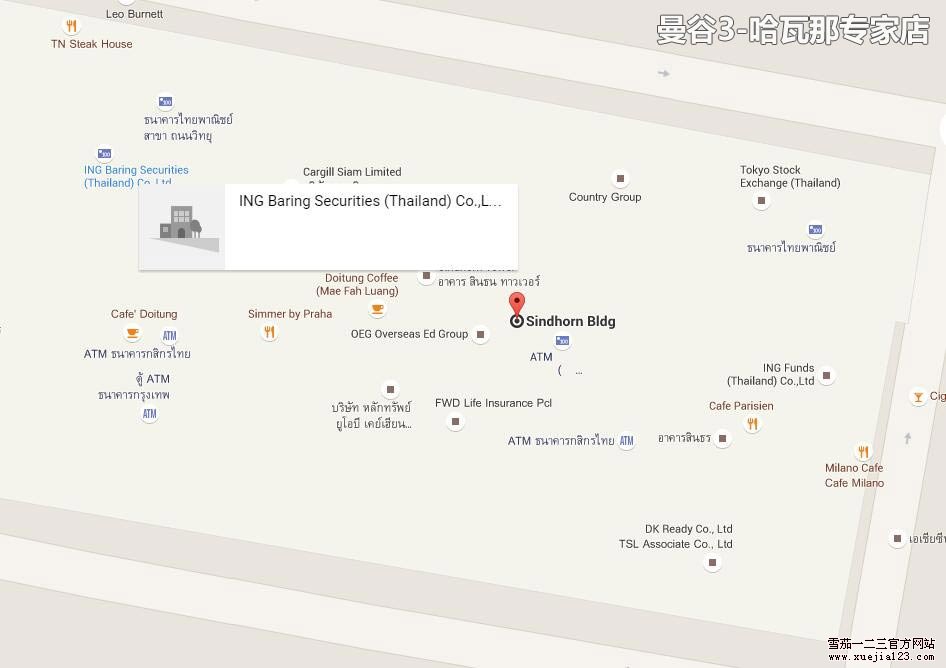Viewport: 946px width, 668px height.
Task: Click the bar icon at right map edge
Action: click(918, 397)
